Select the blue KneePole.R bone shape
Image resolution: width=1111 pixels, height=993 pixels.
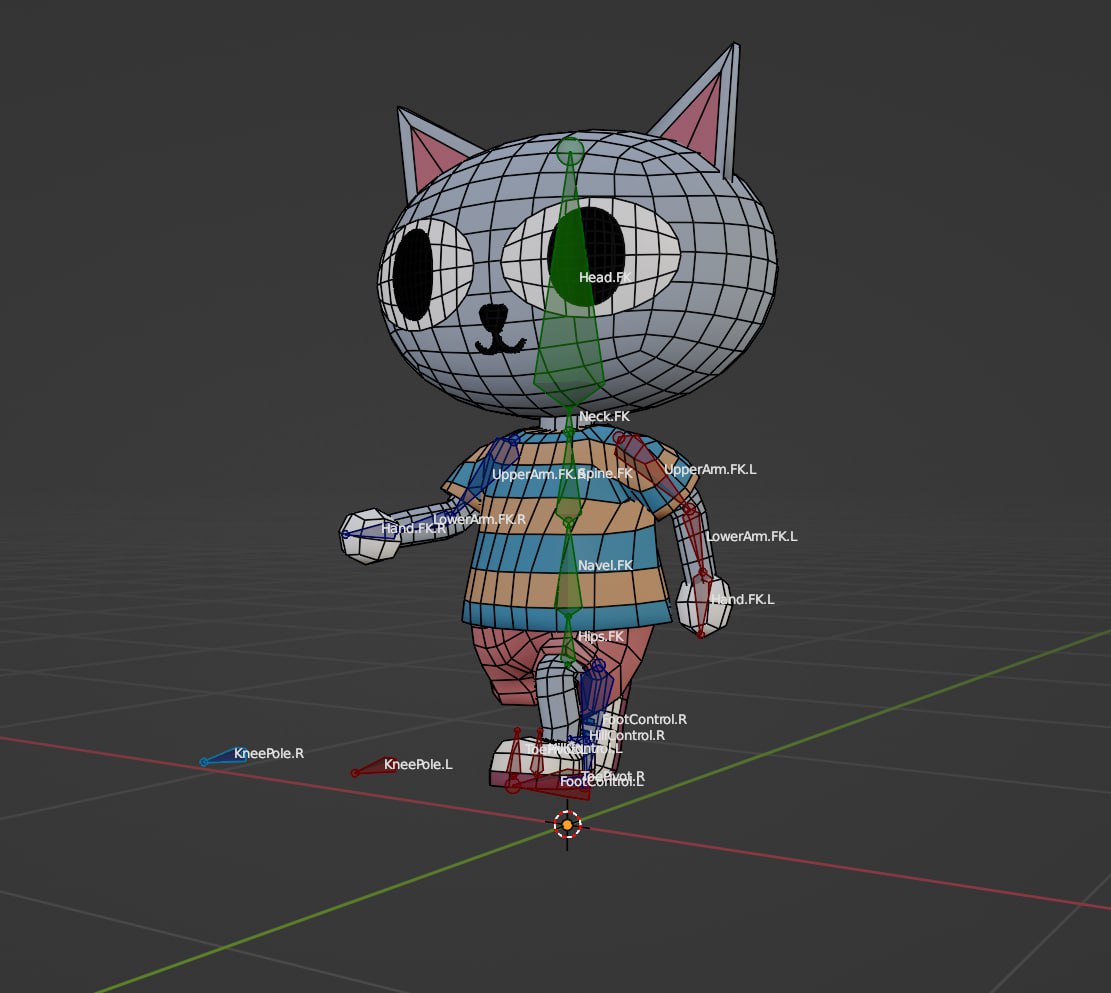pos(222,756)
